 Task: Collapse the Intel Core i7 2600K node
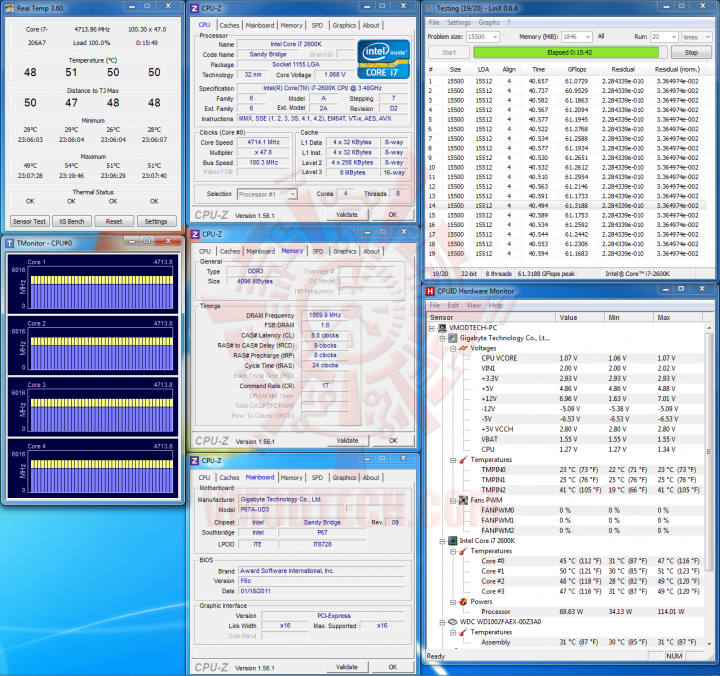coord(442,541)
